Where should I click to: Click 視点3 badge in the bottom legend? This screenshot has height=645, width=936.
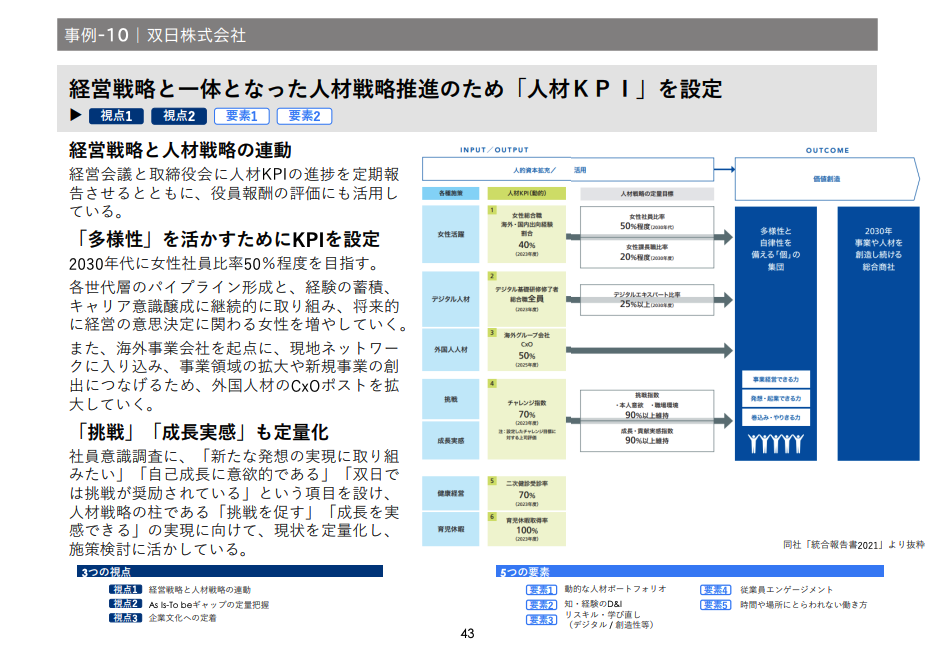click(x=126, y=618)
